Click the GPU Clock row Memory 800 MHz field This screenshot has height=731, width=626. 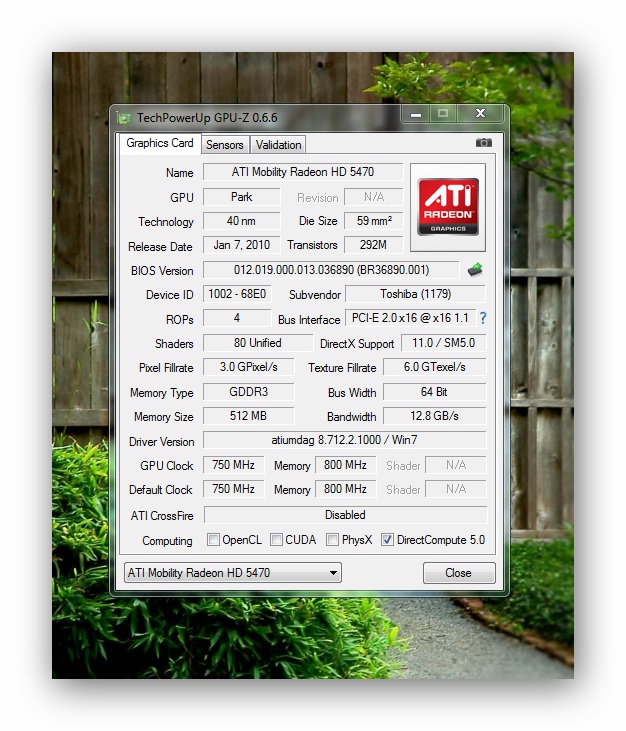345,465
